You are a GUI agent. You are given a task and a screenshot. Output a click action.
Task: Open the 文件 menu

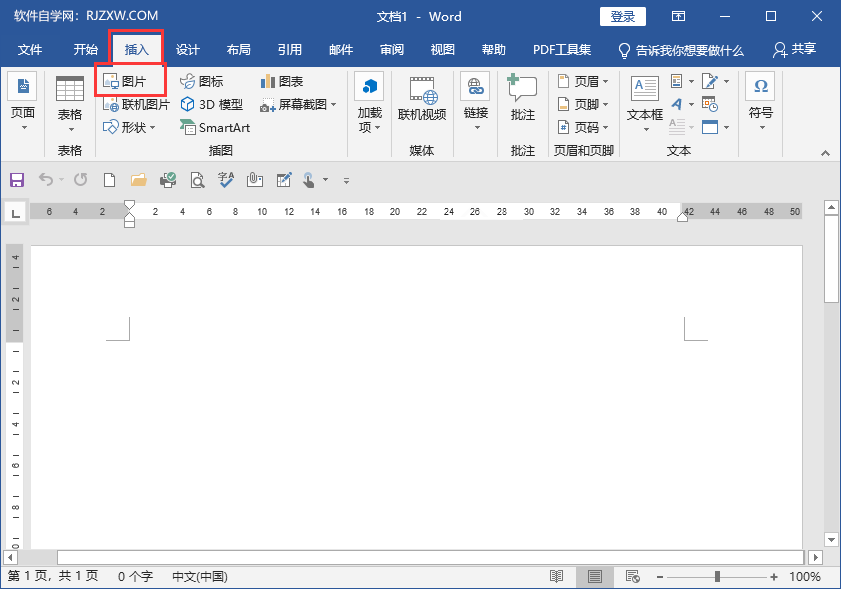click(30, 48)
